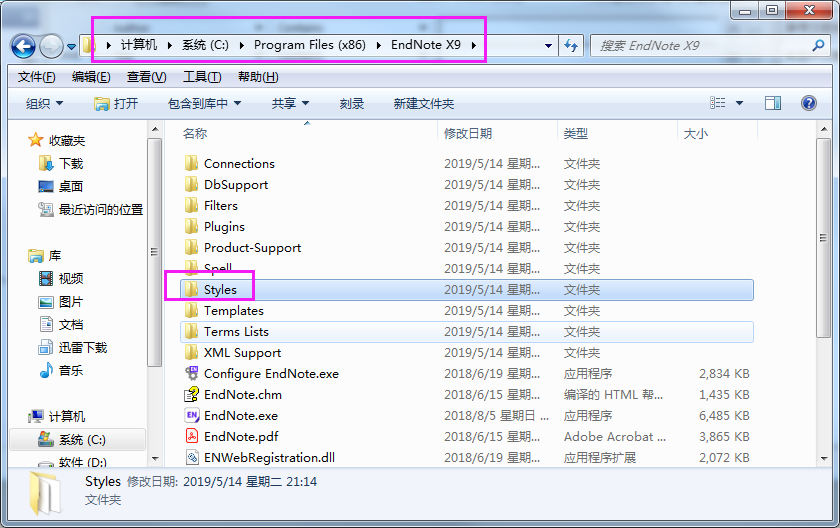The width and height of the screenshot is (840, 528).
Task: Open the 文件(F) menu
Action: coord(36,77)
